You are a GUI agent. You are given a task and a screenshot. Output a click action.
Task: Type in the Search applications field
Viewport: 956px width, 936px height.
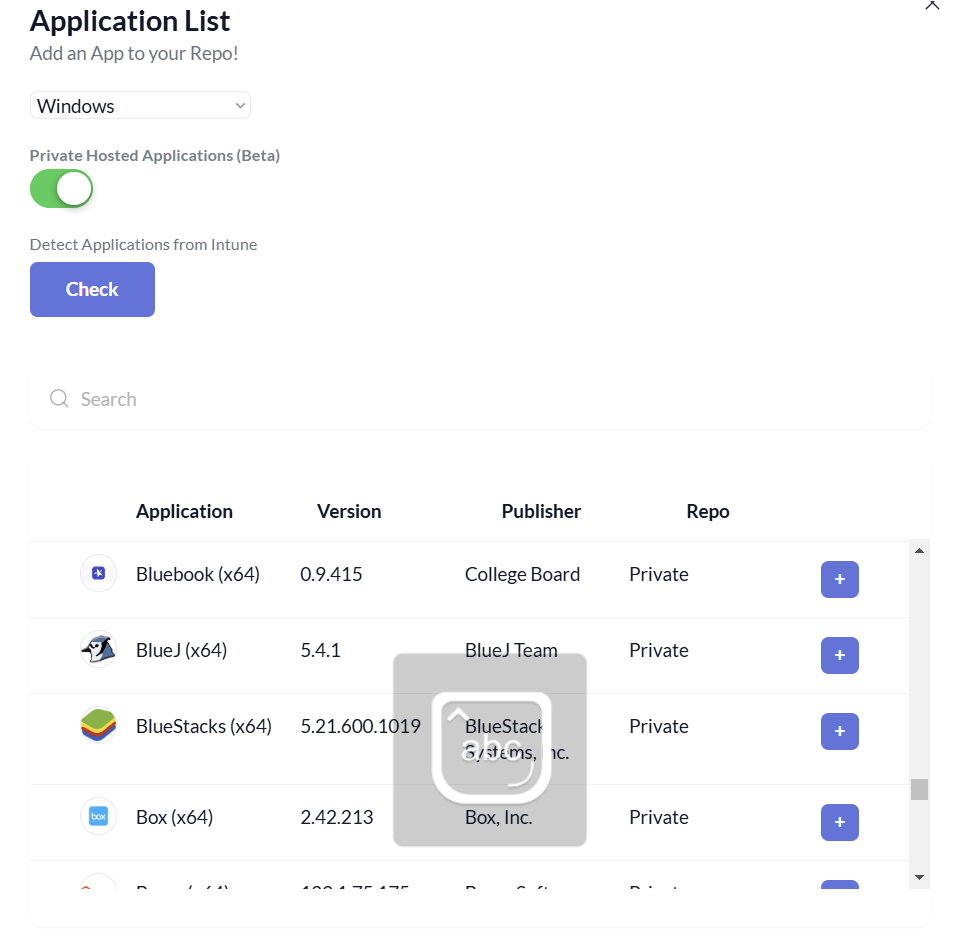pyautogui.click(x=480, y=399)
